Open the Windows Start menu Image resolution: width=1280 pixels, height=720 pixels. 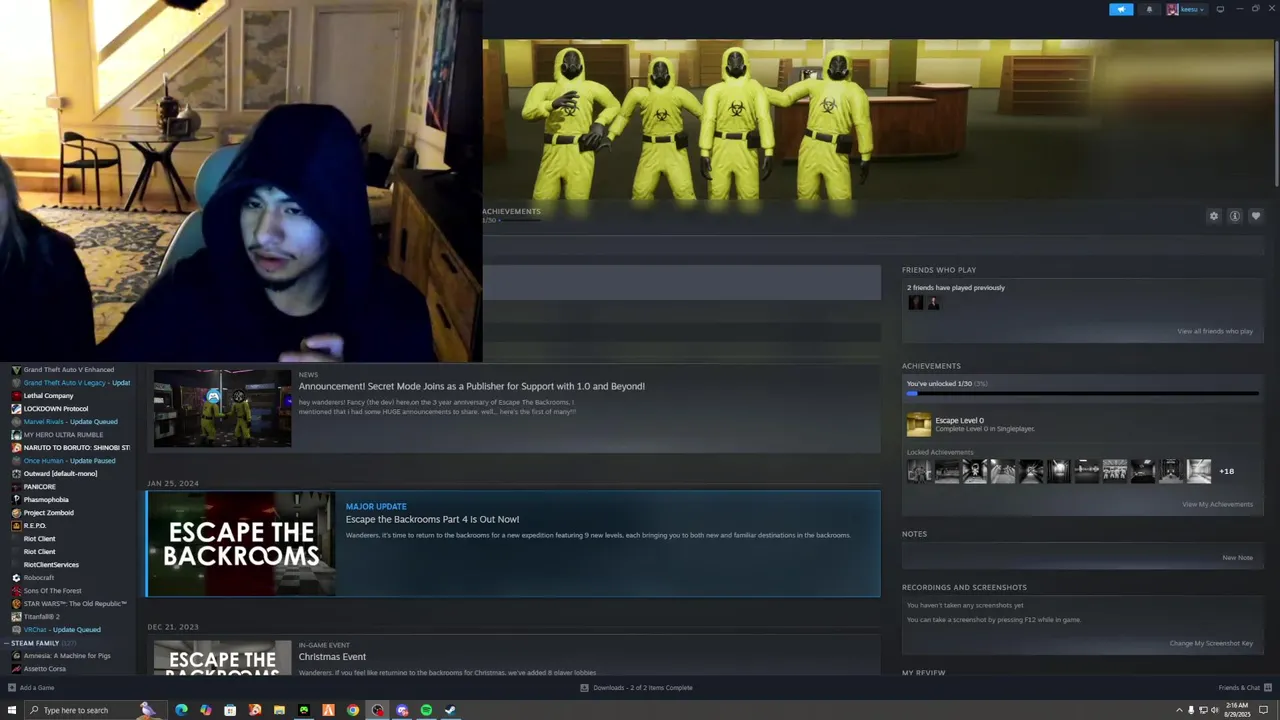pyautogui.click(x=12, y=710)
